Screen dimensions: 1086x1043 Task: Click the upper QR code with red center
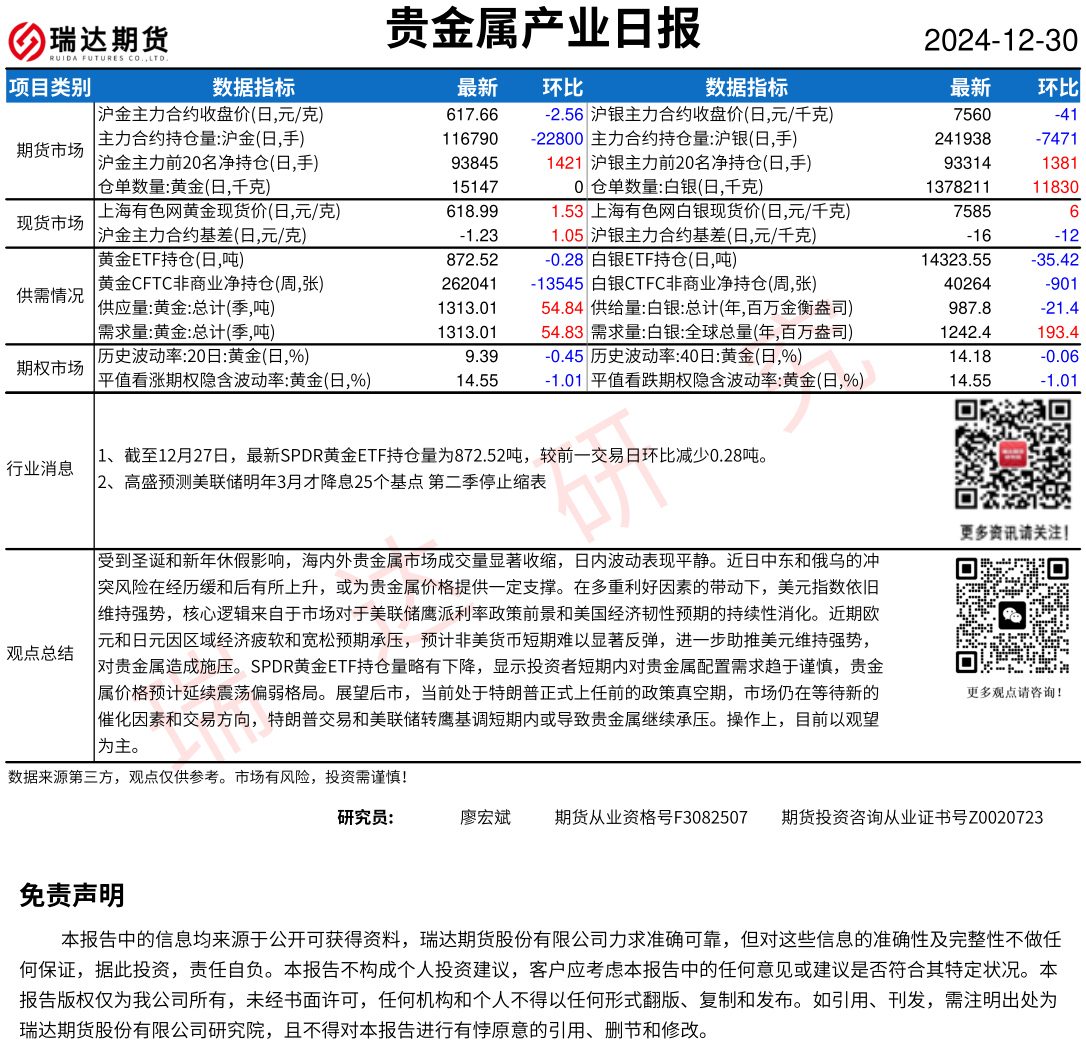point(1013,455)
